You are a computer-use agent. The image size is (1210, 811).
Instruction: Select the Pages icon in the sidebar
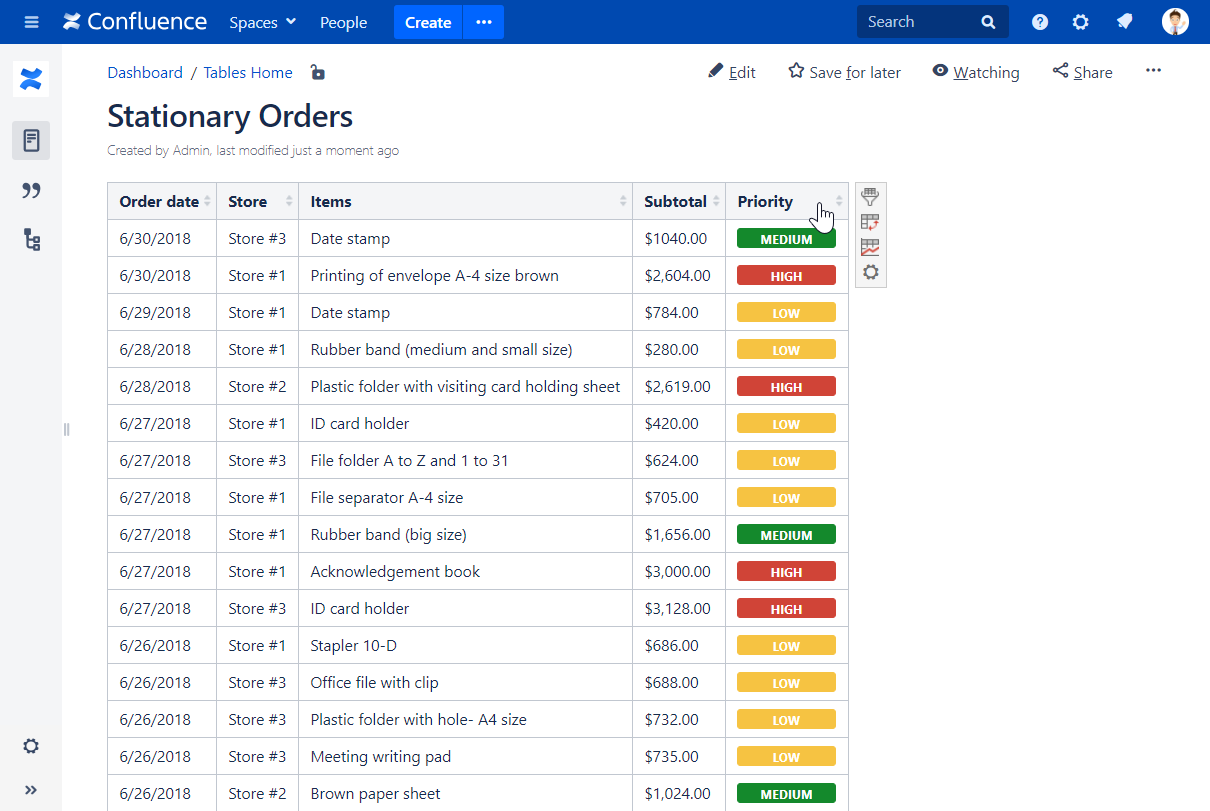click(x=31, y=140)
